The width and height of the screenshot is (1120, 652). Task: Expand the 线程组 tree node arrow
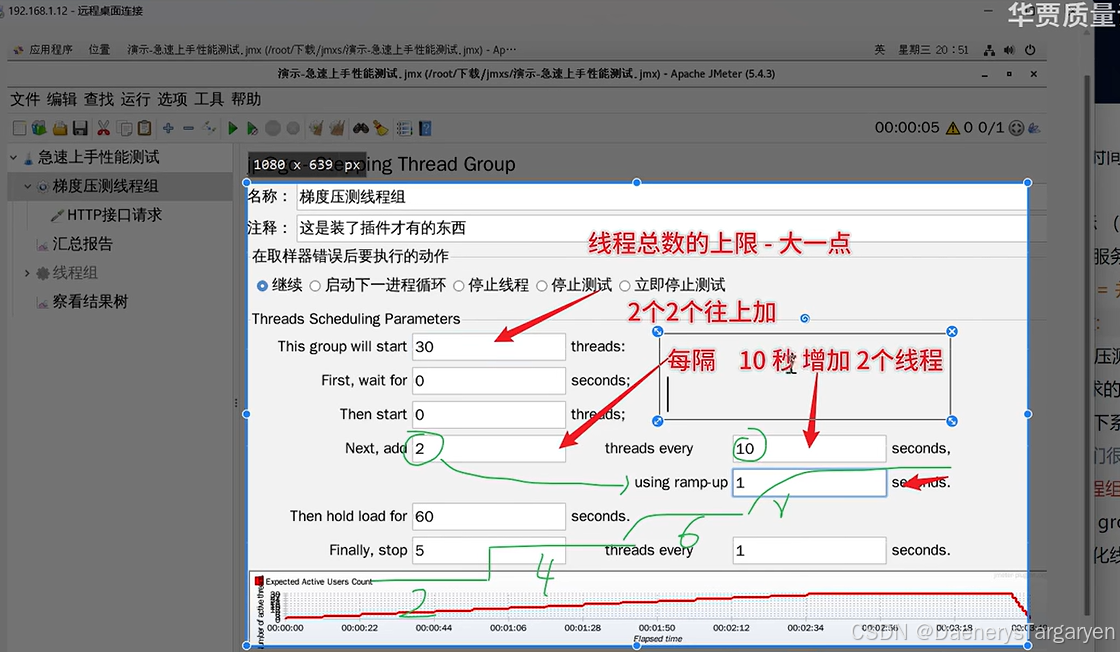[27, 273]
